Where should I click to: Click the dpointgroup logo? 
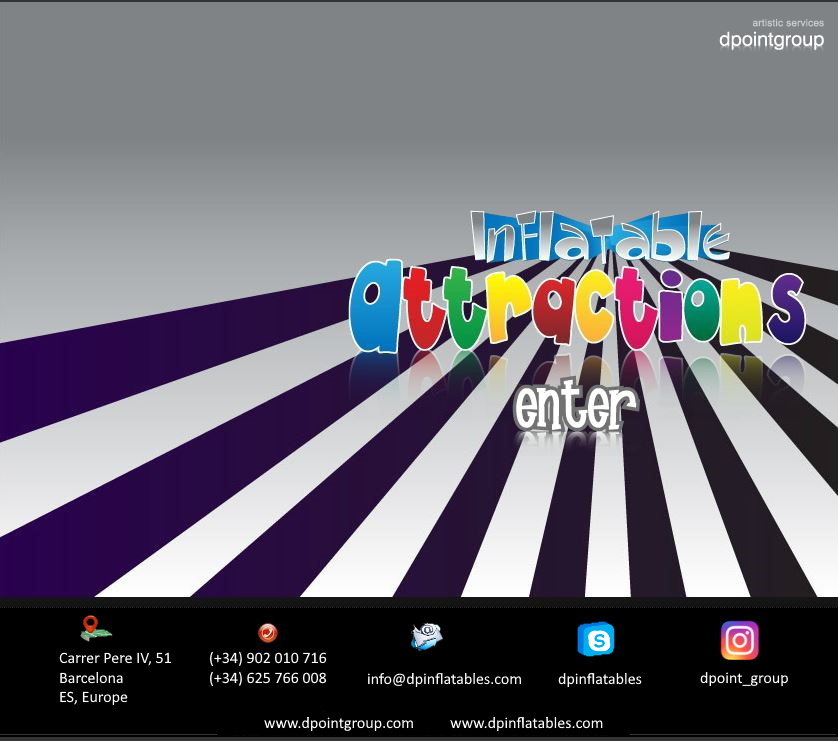tap(771, 41)
